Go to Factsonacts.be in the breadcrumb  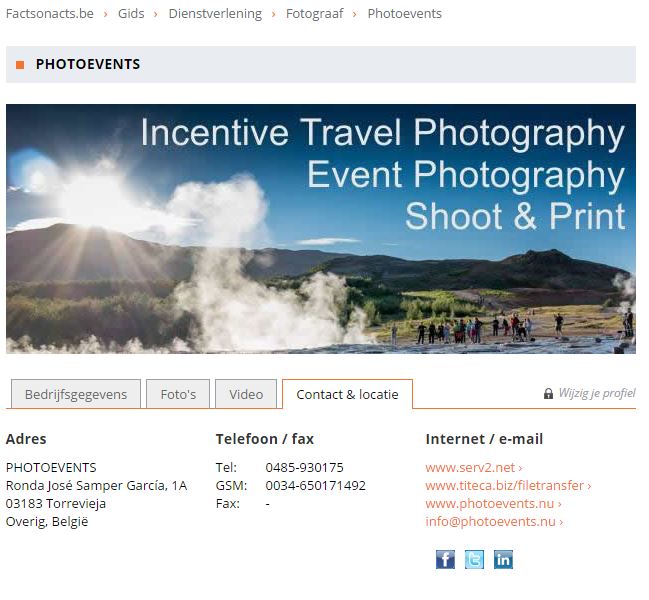pyautogui.click(x=50, y=14)
